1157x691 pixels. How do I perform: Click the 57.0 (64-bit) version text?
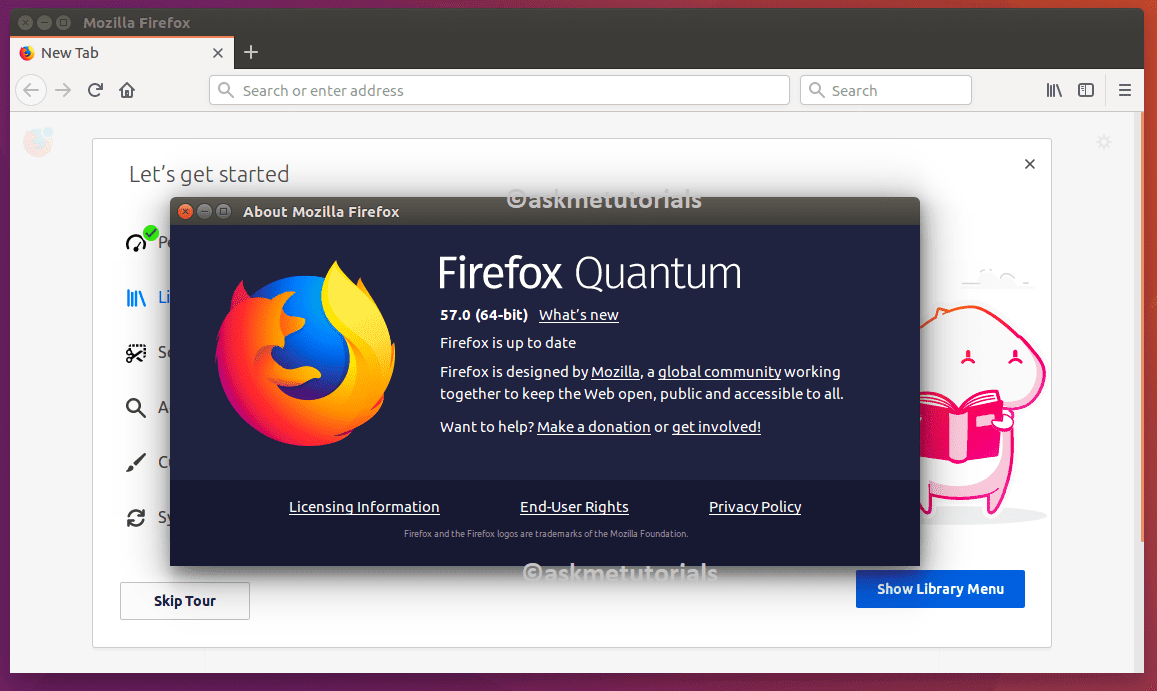(484, 315)
